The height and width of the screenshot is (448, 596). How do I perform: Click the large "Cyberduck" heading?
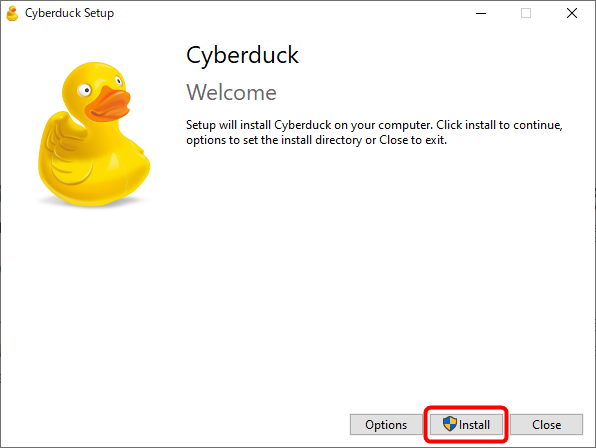242,56
